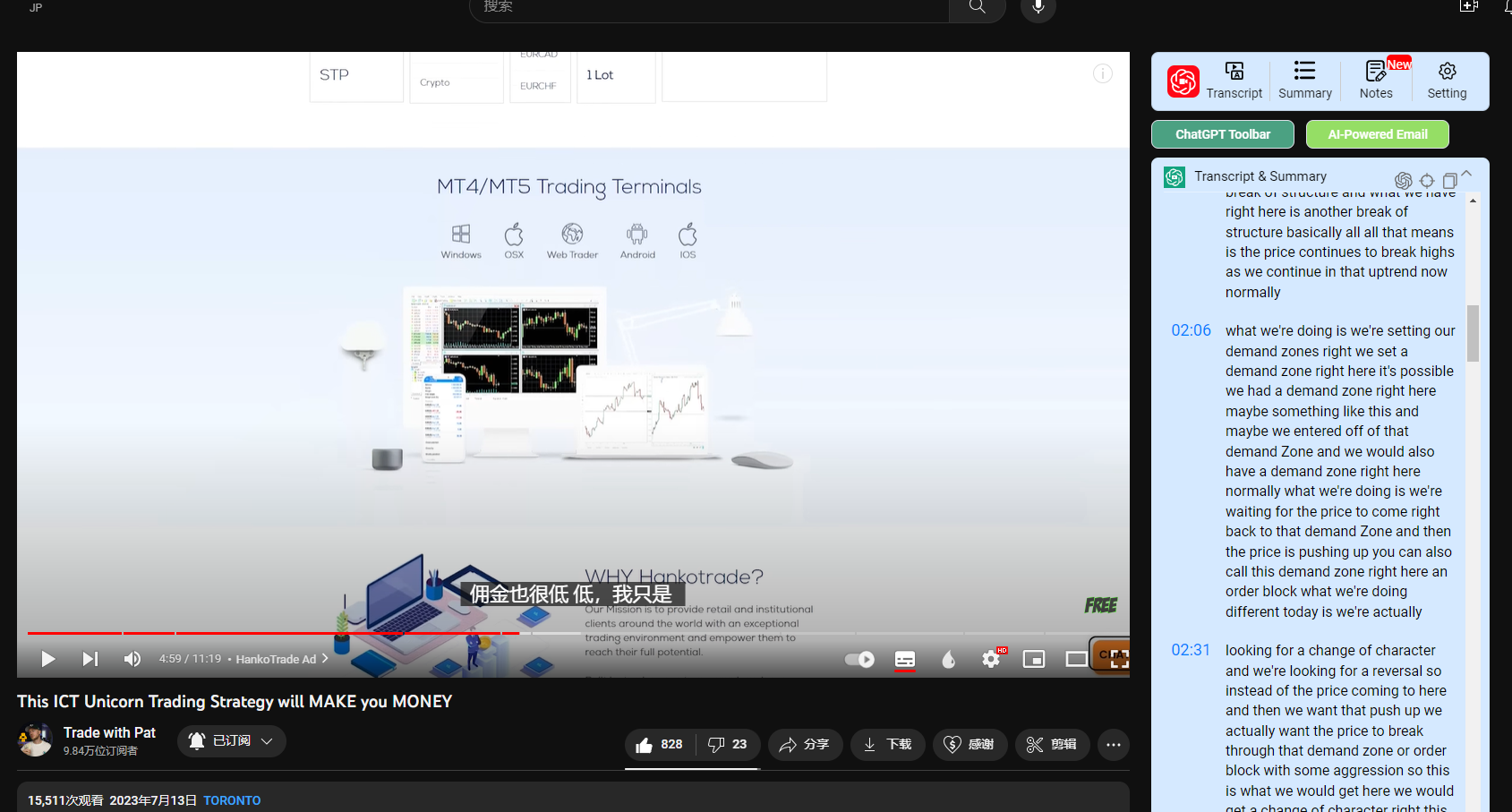Play the video

click(x=48, y=659)
